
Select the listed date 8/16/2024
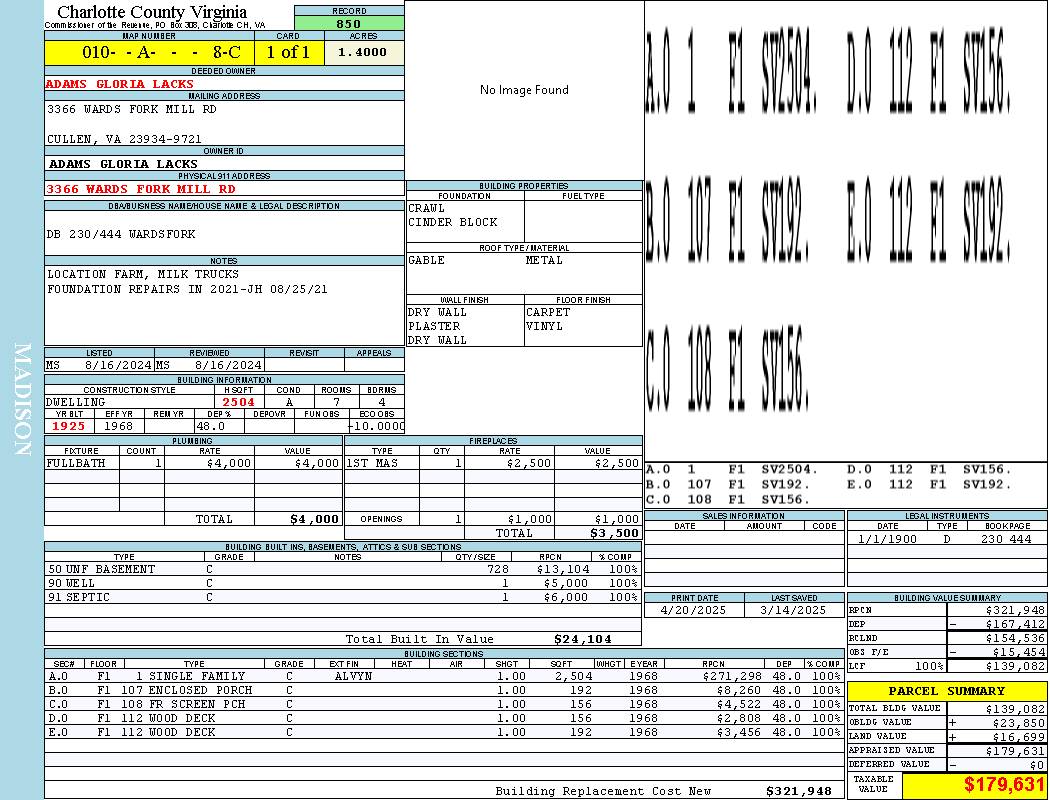(x=118, y=365)
